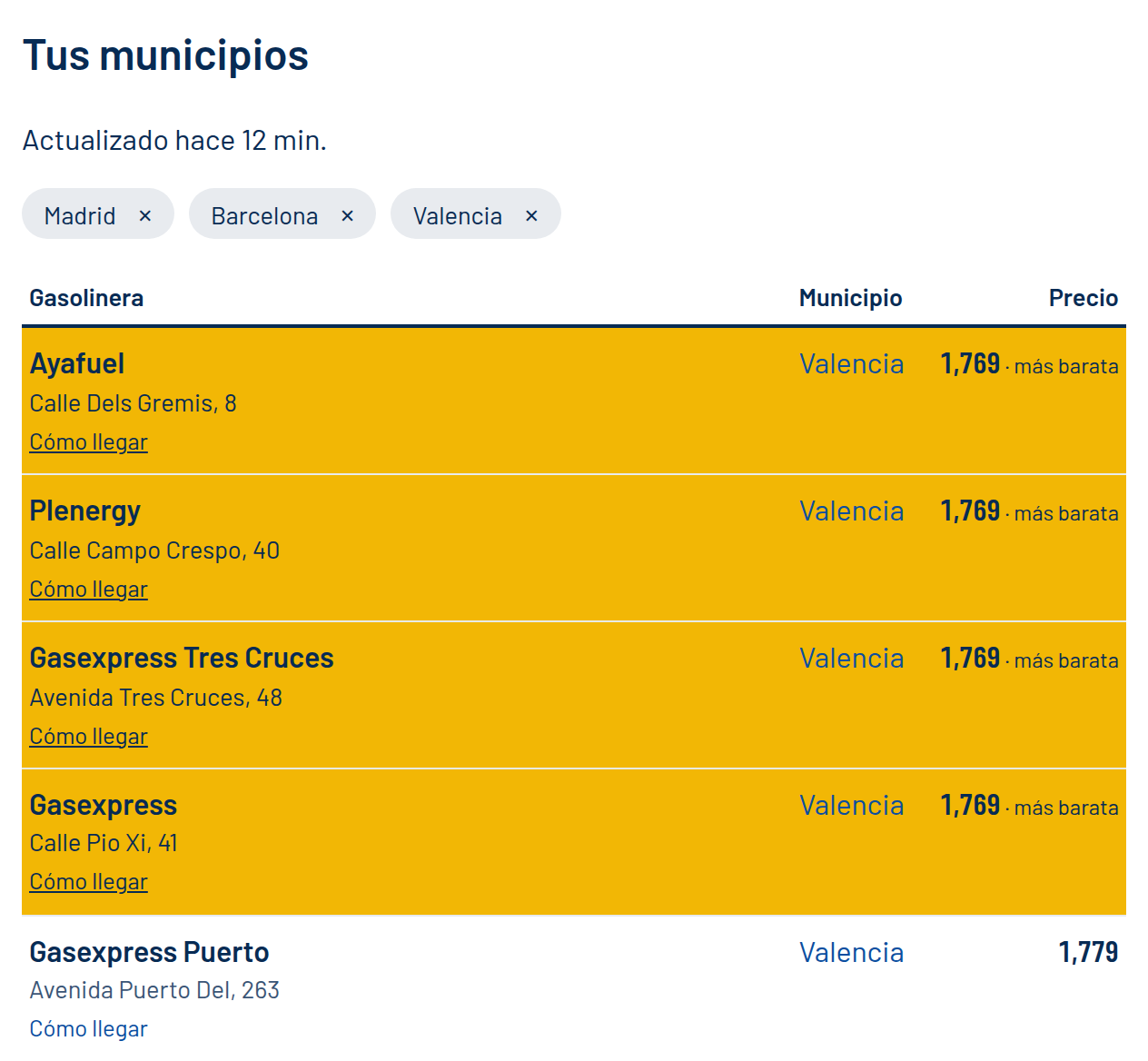The height and width of the screenshot is (1061, 1148).
Task: Click the 1,779 price for Gasexpress Puerto
Action: 1088,953
